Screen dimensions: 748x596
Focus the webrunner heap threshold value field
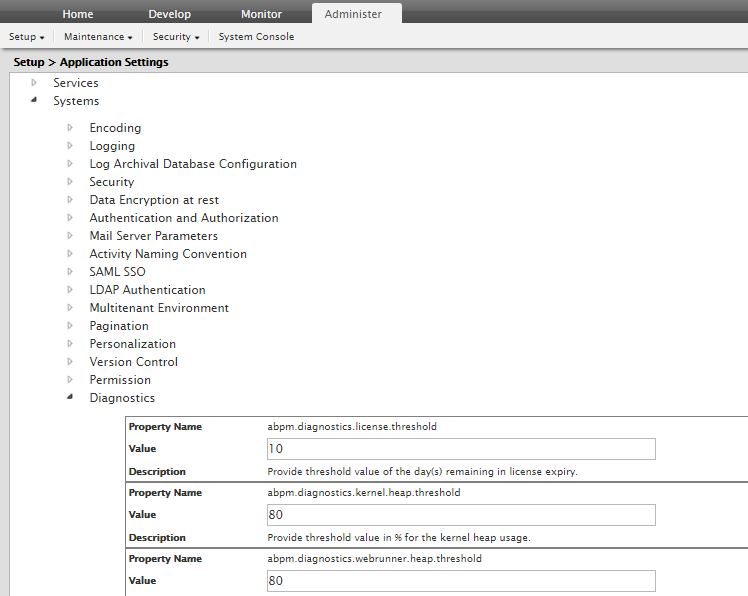coord(461,581)
